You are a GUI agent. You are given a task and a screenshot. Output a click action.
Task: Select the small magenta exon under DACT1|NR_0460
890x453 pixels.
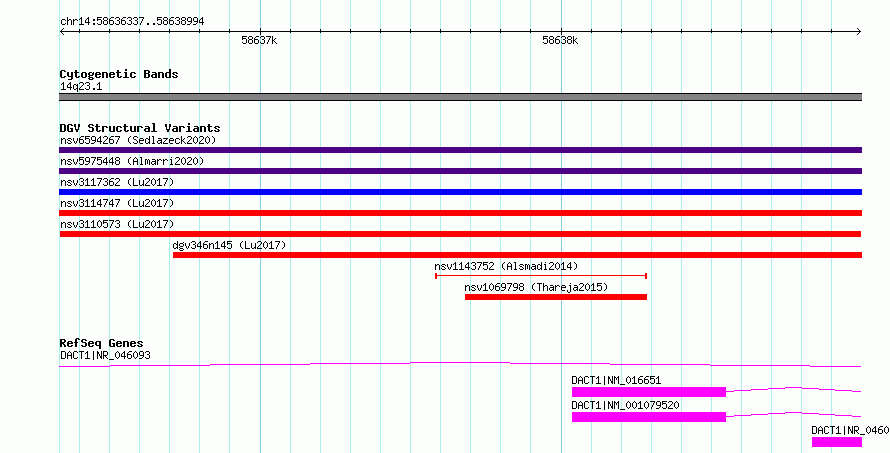(x=837, y=442)
